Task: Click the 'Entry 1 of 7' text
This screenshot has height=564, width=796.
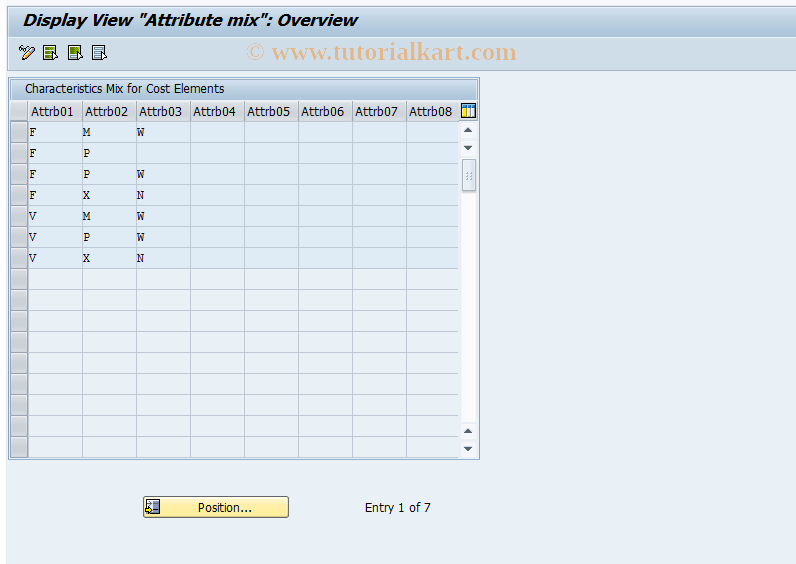Action: pyautogui.click(x=397, y=508)
